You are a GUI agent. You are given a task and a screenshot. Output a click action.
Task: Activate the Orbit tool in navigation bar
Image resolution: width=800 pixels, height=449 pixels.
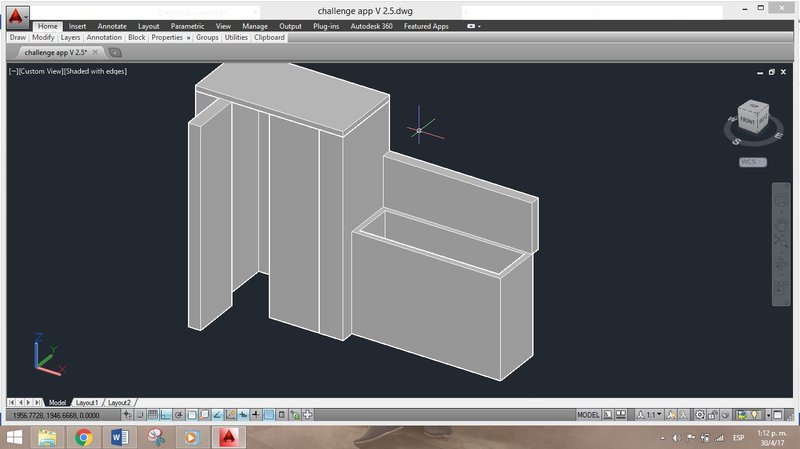781,266
